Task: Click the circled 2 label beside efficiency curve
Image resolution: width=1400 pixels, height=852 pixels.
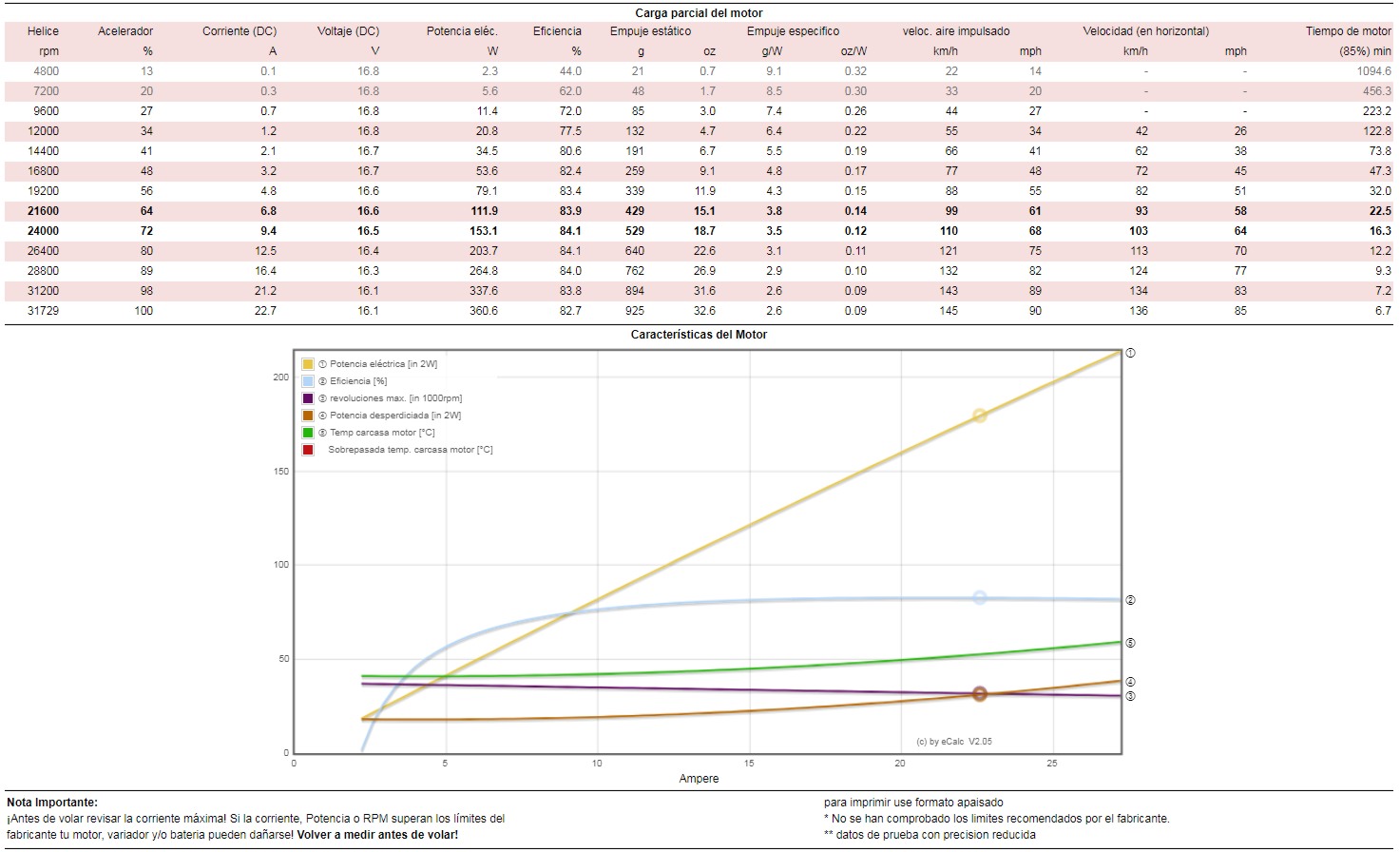Action: click(1130, 600)
